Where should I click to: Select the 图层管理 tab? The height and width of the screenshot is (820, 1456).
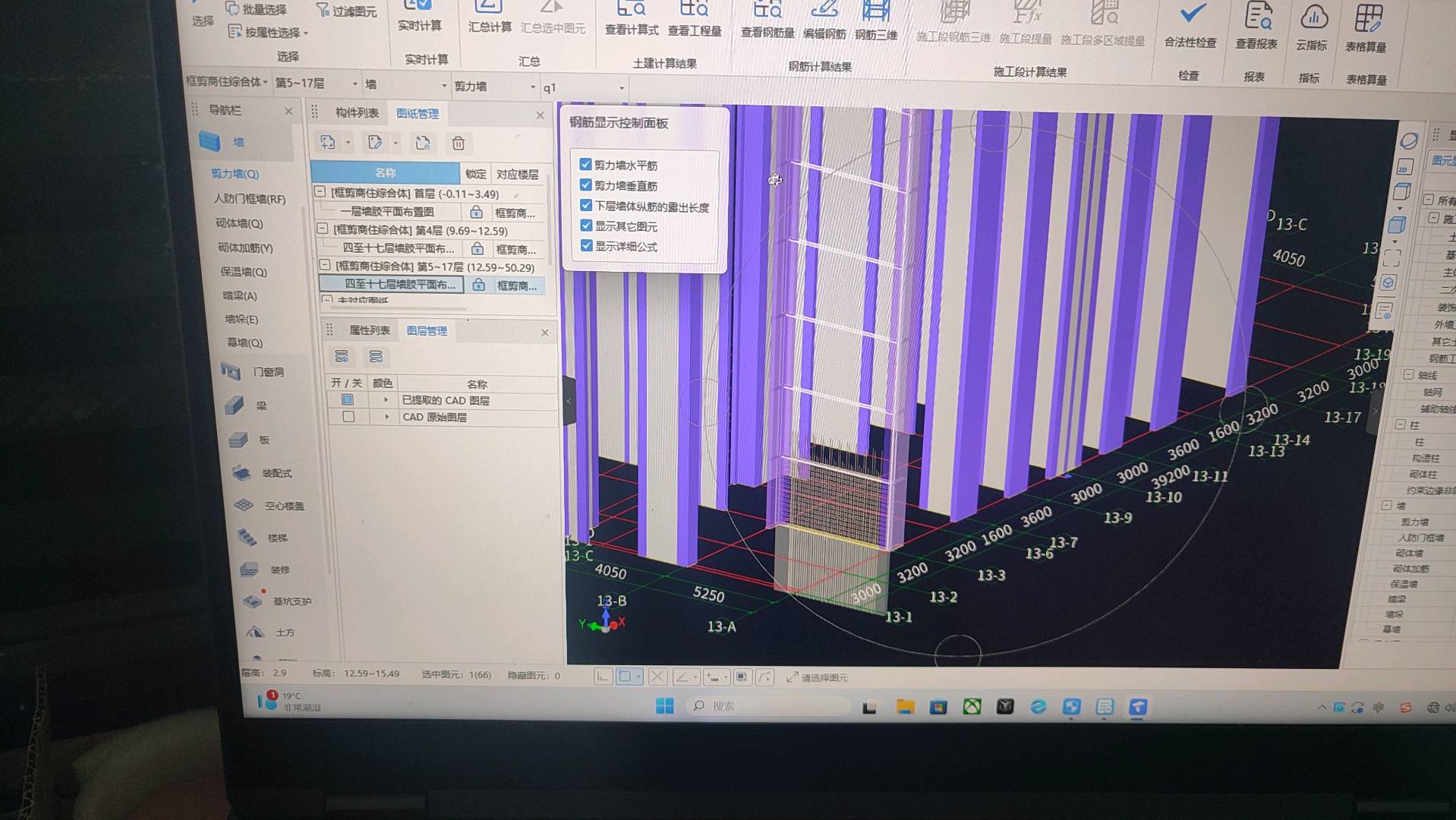pyautogui.click(x=427, y=330)
